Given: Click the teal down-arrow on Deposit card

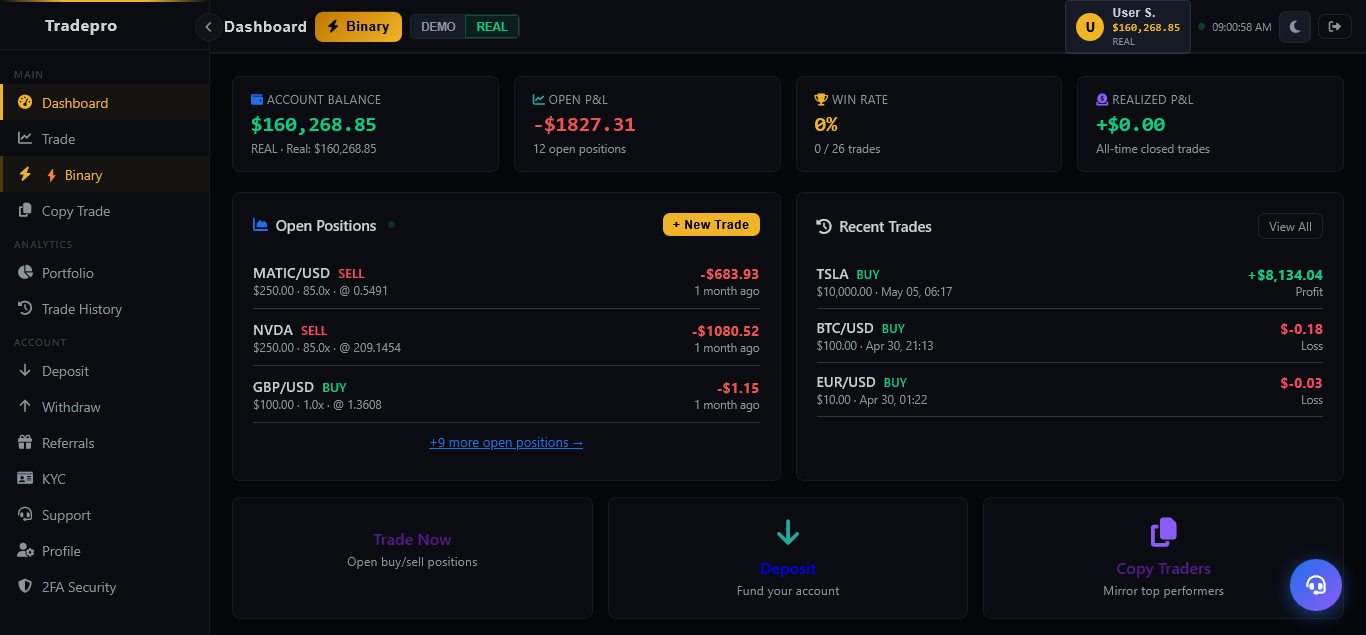Looking at the screenshot, I should (x=788, y=532).
